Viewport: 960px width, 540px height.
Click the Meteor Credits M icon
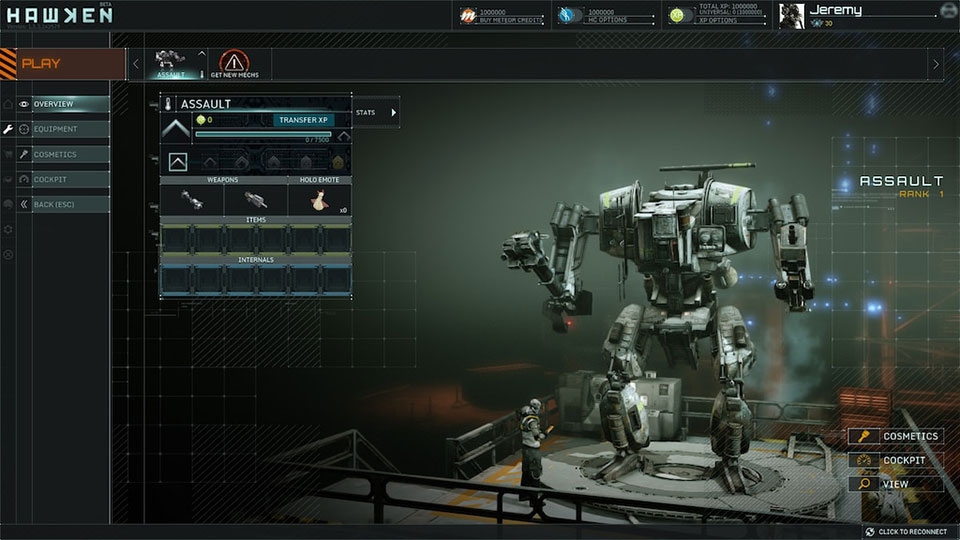468,16
